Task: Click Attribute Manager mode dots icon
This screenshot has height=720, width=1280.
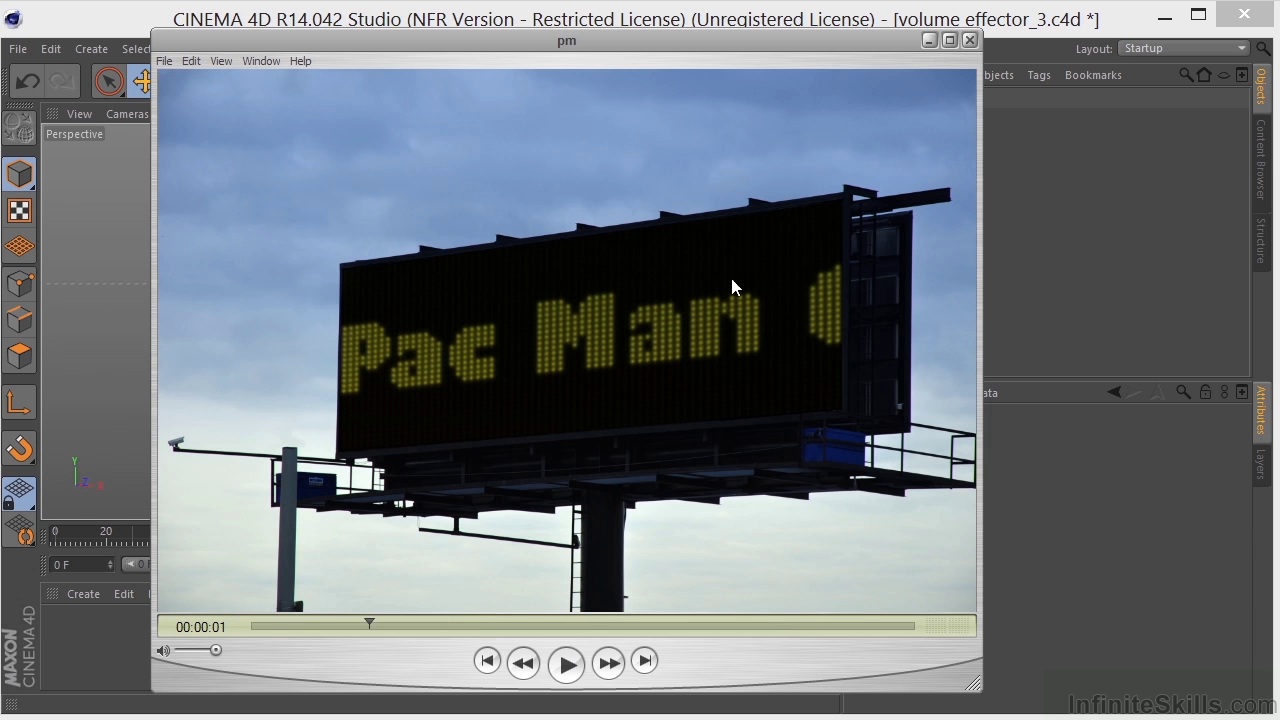Action: tap(1224, 392)
